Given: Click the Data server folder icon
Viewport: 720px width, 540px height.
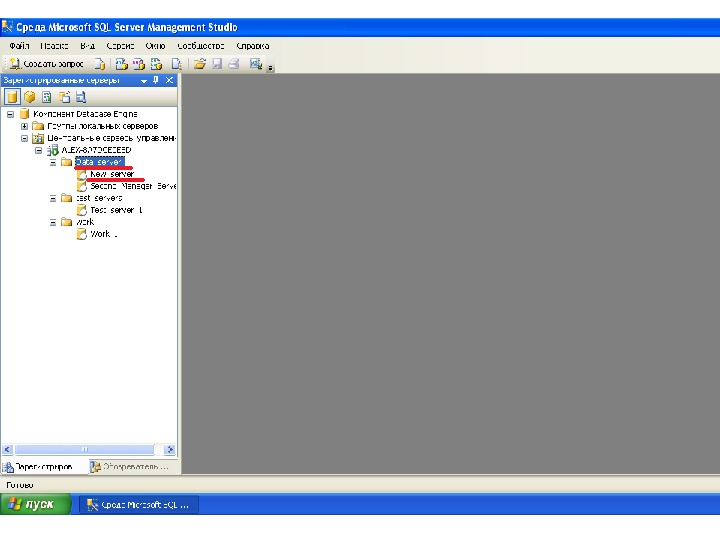Looking at the screenshot, I should point(67,162).
